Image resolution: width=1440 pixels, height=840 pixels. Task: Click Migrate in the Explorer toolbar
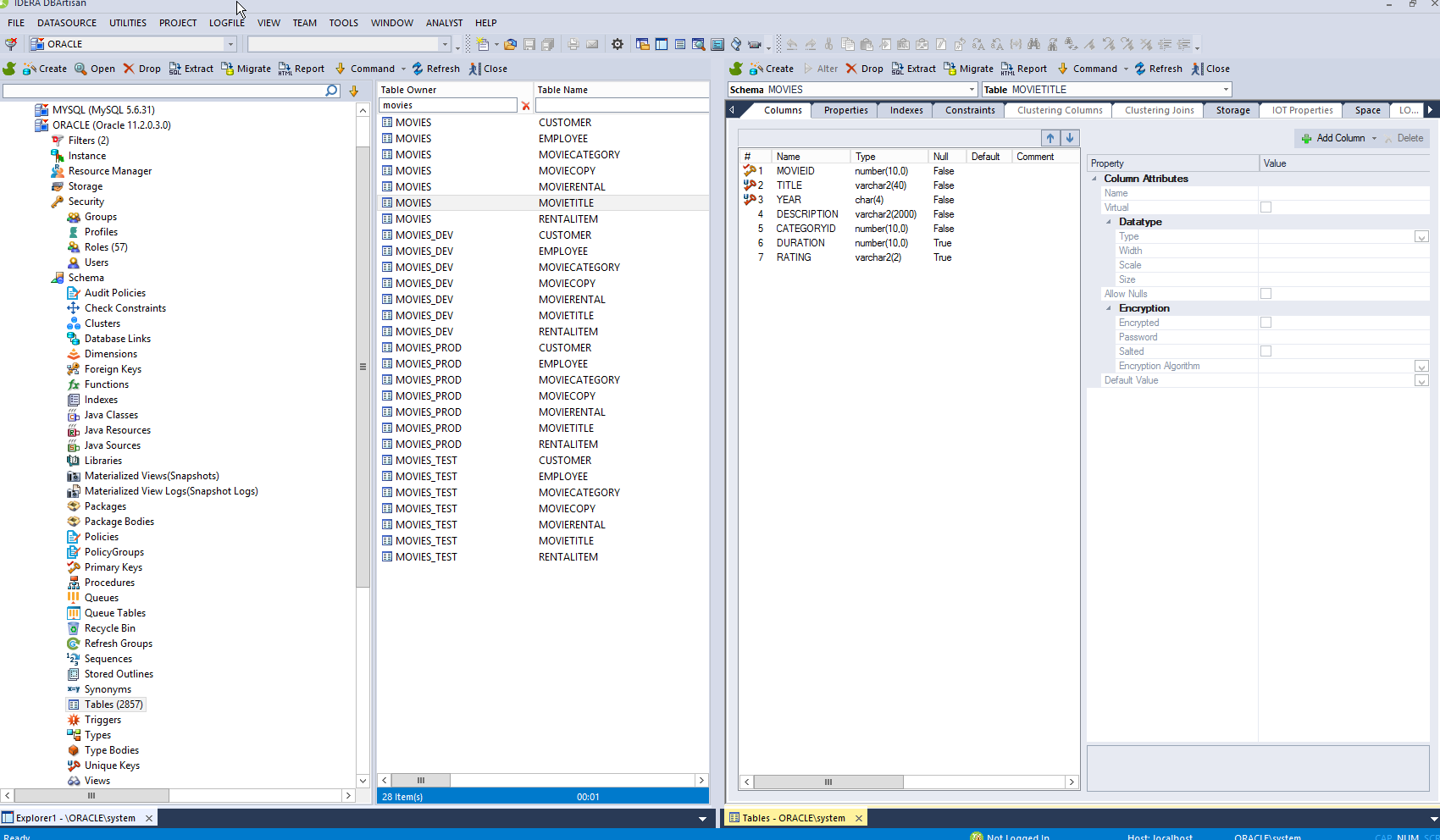[246, 69]
